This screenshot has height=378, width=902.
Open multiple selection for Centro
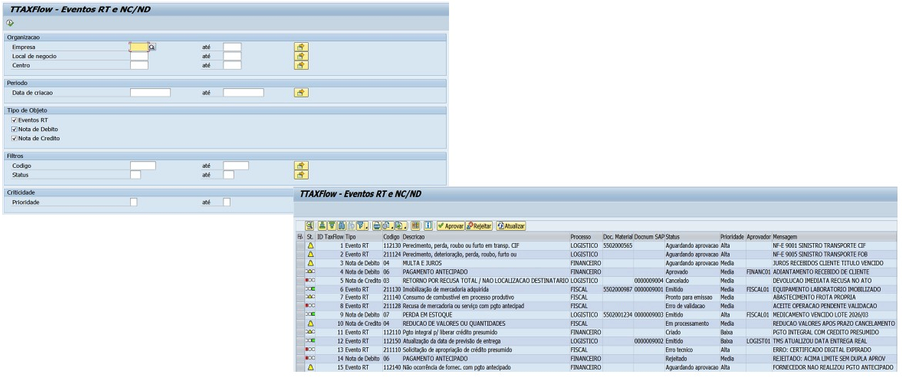click(301, 66)
